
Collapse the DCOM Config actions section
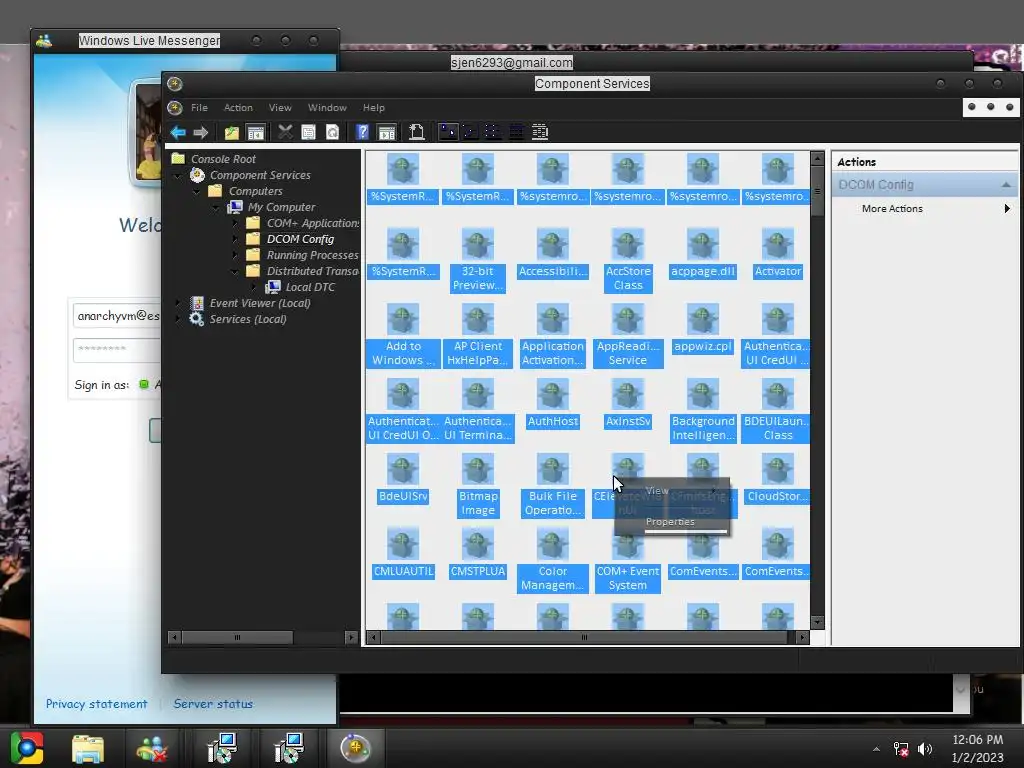coord(1006,185)
